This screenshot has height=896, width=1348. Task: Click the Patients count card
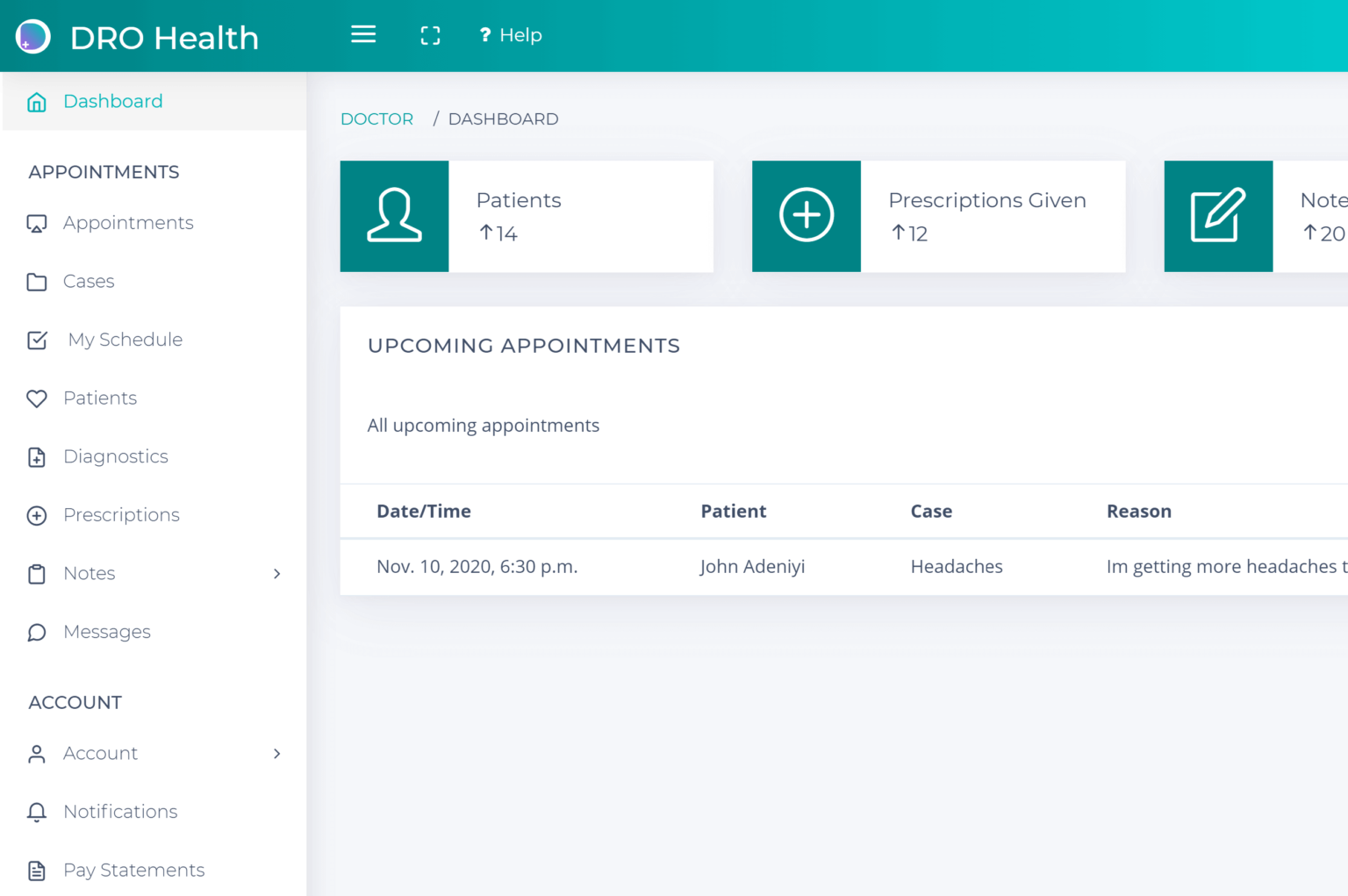click(x=527, y=216)
